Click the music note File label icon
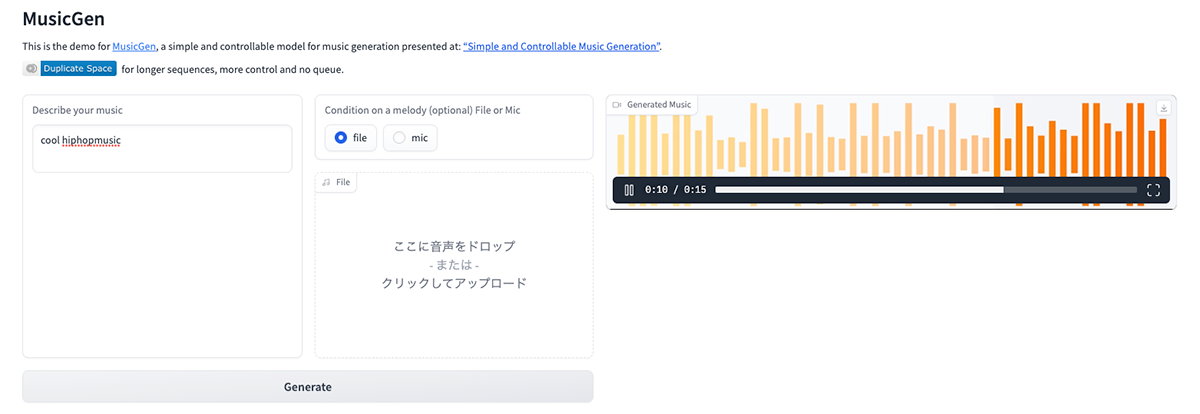 pos(326,182)
